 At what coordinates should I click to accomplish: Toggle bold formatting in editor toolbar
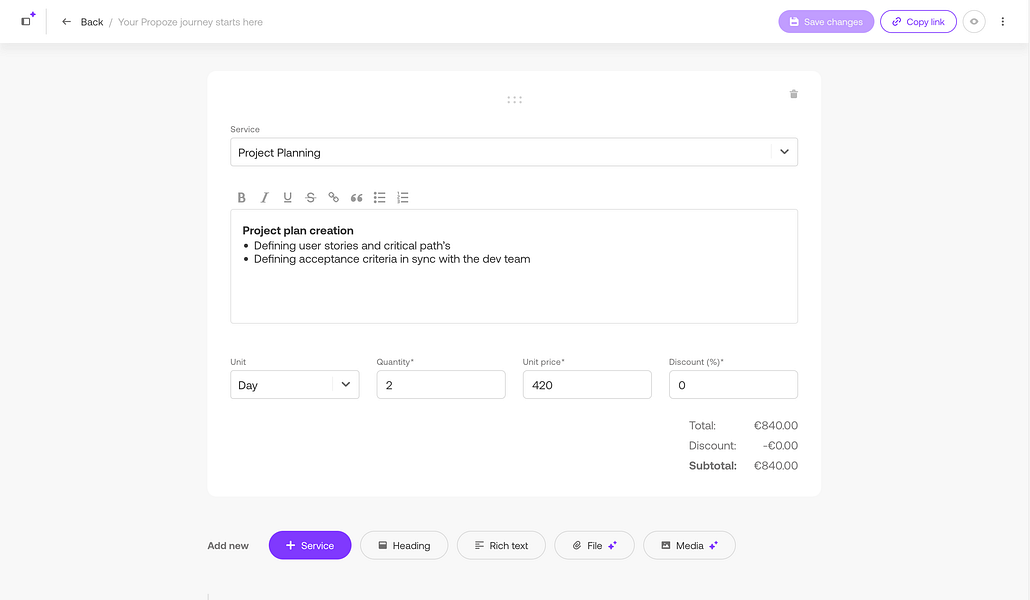(x=241, y=198)
